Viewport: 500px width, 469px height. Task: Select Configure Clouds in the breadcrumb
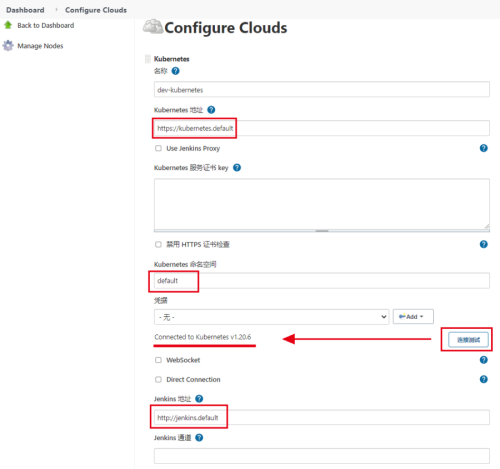(96, 10)
